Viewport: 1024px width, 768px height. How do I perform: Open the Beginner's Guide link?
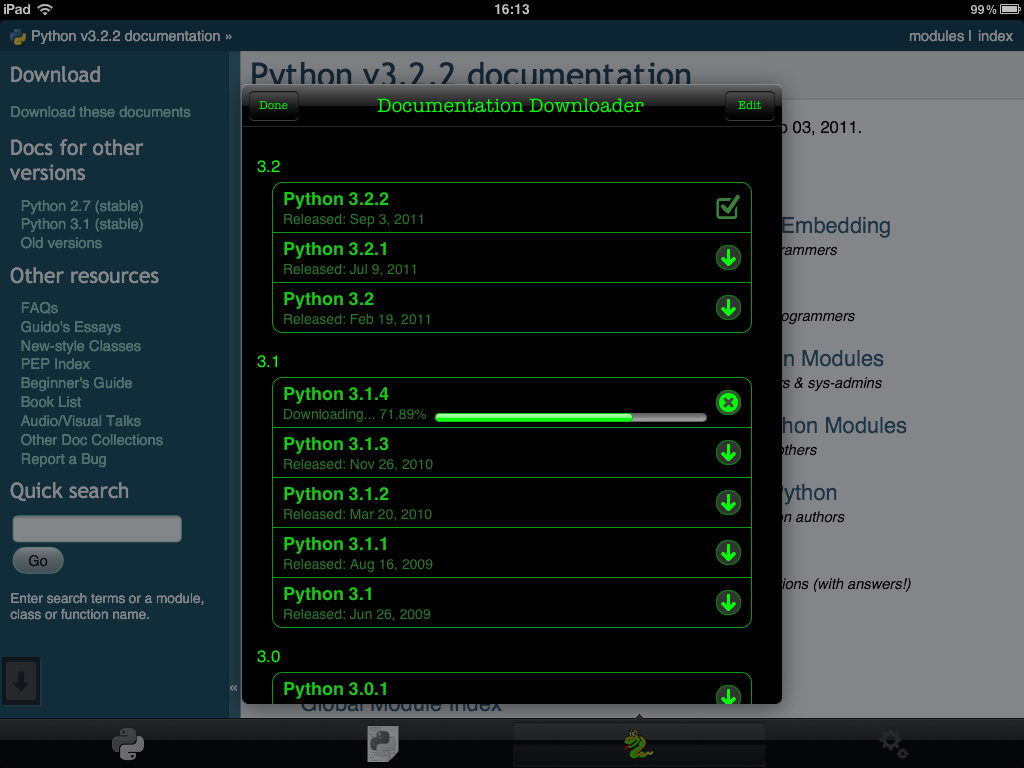(76, 383)
